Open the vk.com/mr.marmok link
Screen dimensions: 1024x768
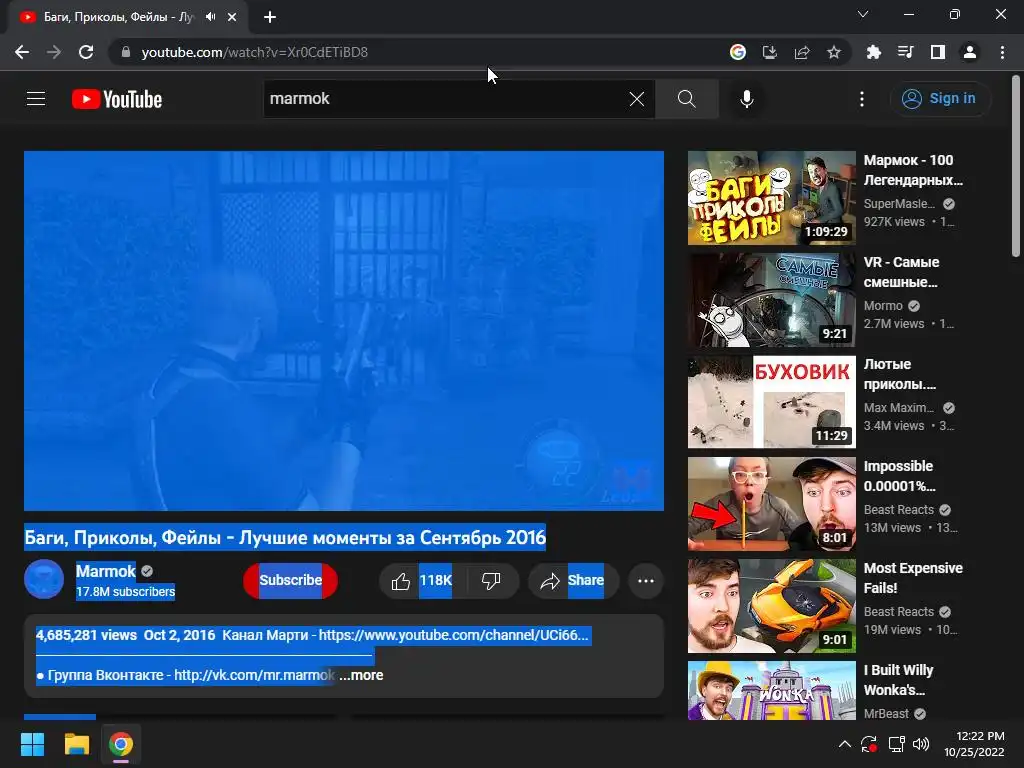pyautogui.click(x=255, y=675)
